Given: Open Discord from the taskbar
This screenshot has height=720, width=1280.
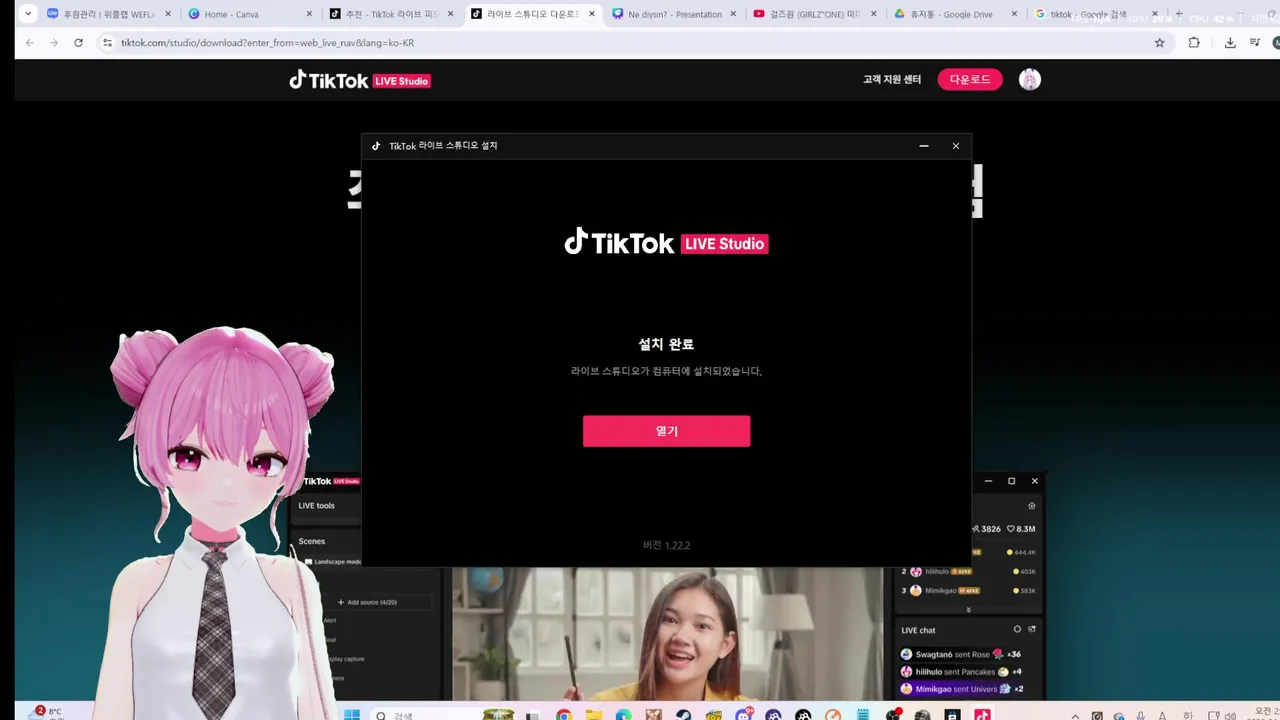Looking at the screenshot, I should (x=744, y=715).
